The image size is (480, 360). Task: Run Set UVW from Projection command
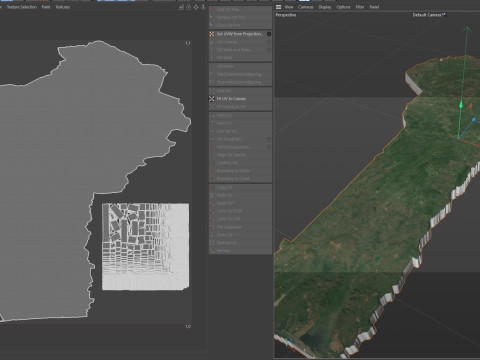pyautogui.click(x=239, y=34)
